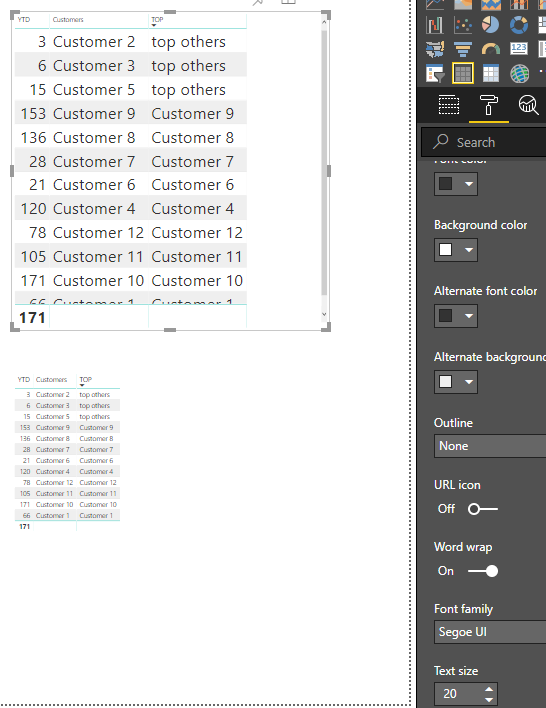The height and width of the screenshot is (708, 546).
Task: Select top others in Customer 5 row
Action: tap(188, 89)
